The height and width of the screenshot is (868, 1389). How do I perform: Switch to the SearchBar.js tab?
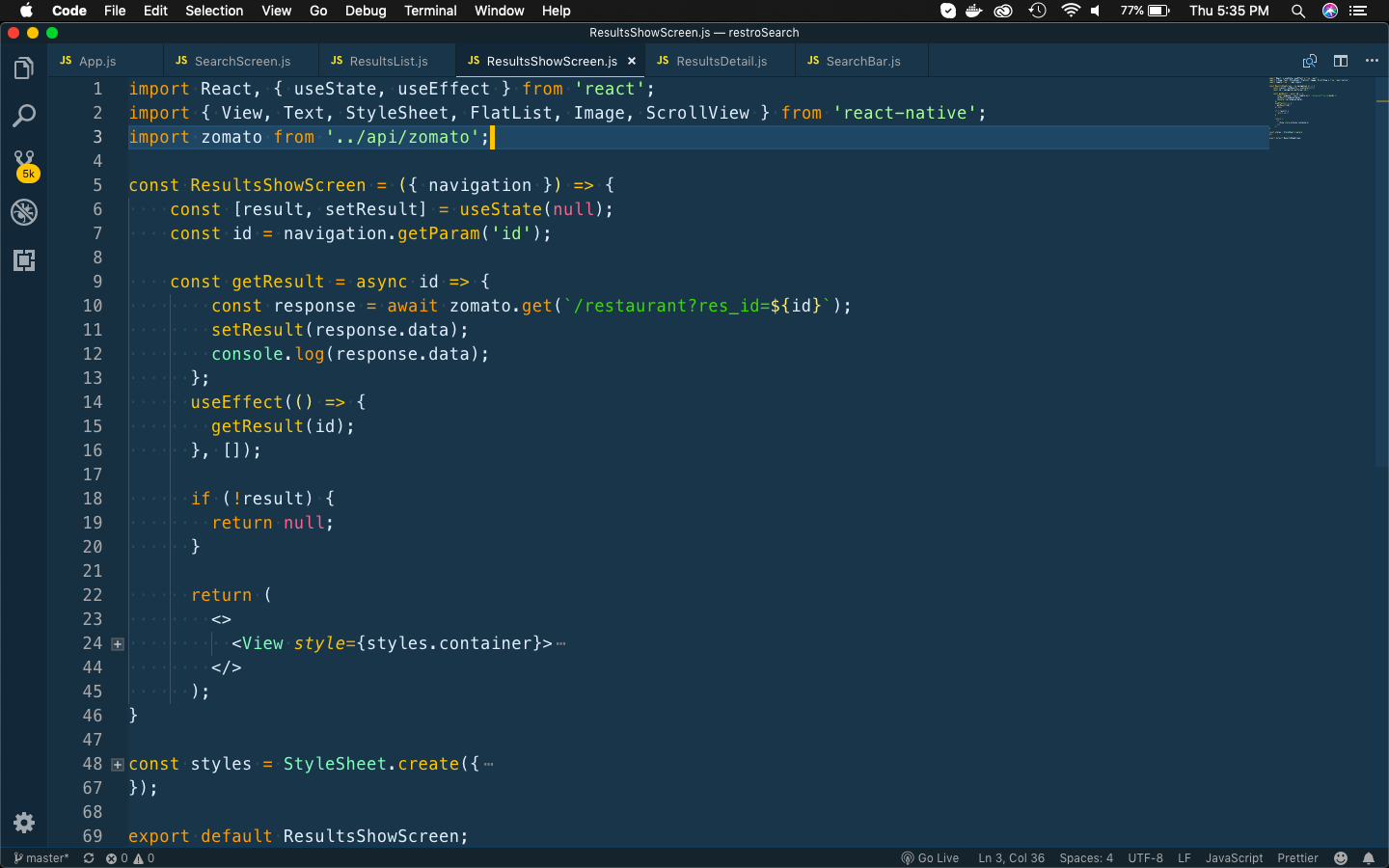pyautogui.click(x=863, y=61)
